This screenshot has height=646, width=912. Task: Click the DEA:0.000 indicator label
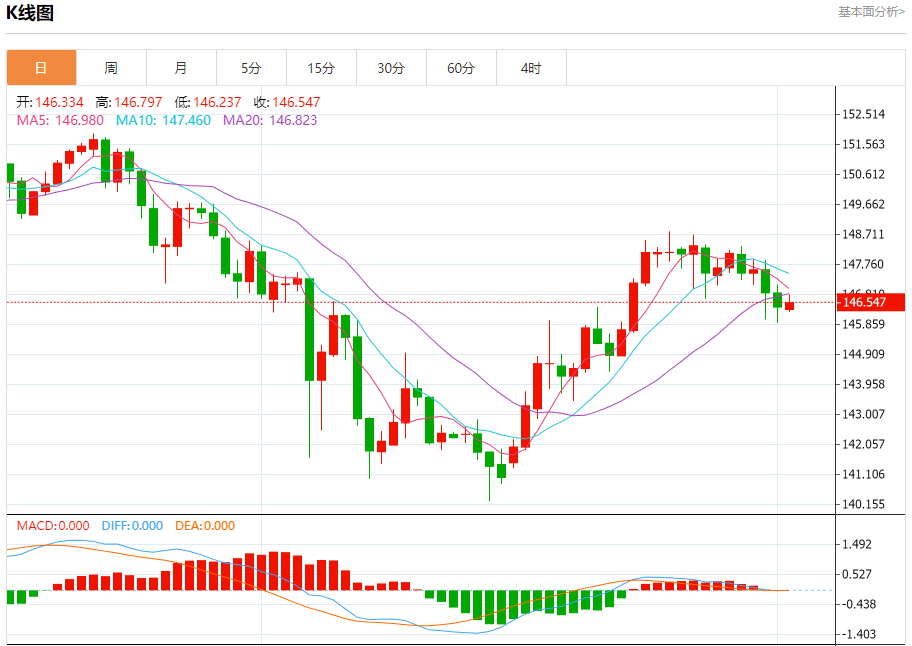tap(205, 526)
